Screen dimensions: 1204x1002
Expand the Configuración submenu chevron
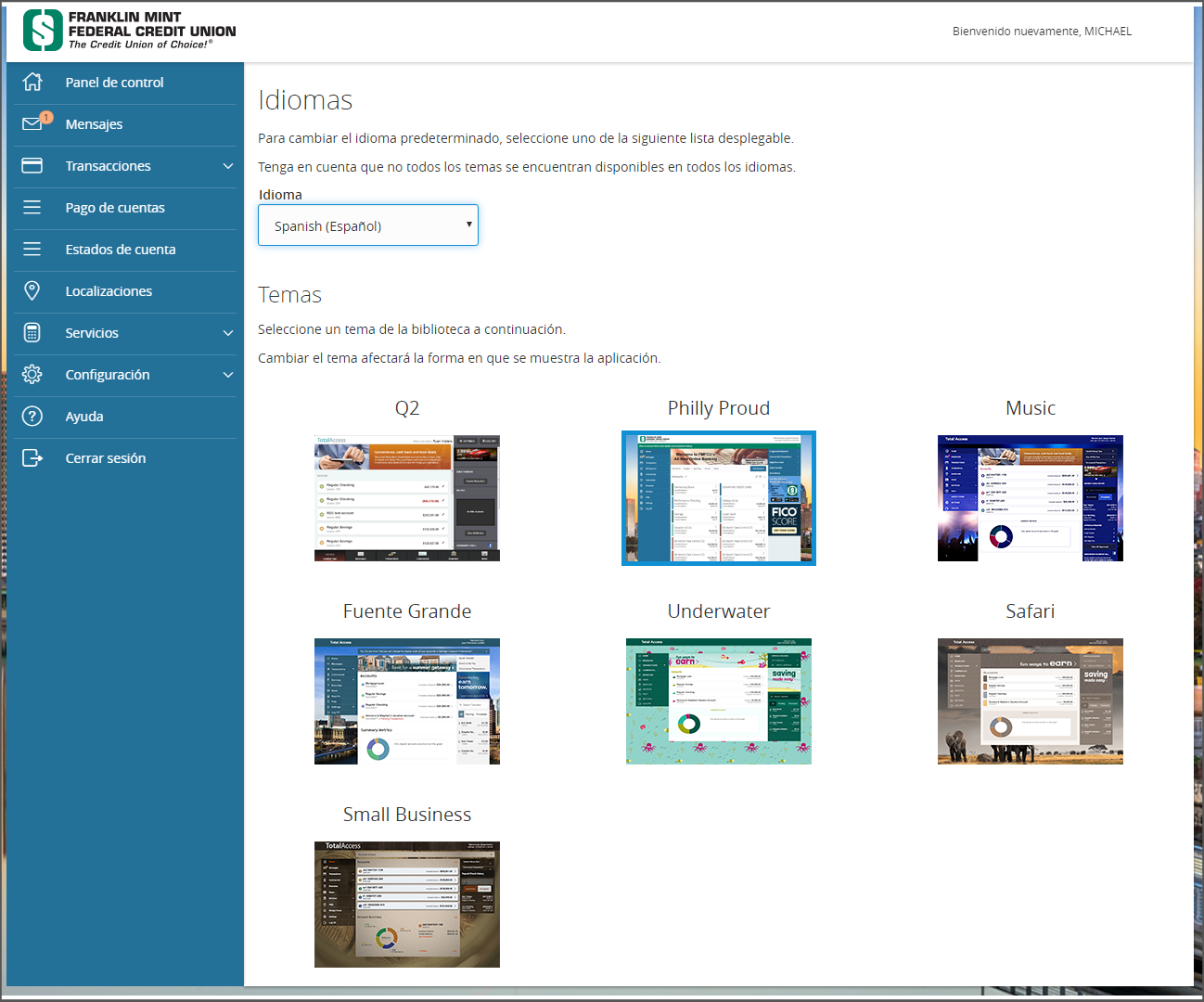[x=228, y=375]
